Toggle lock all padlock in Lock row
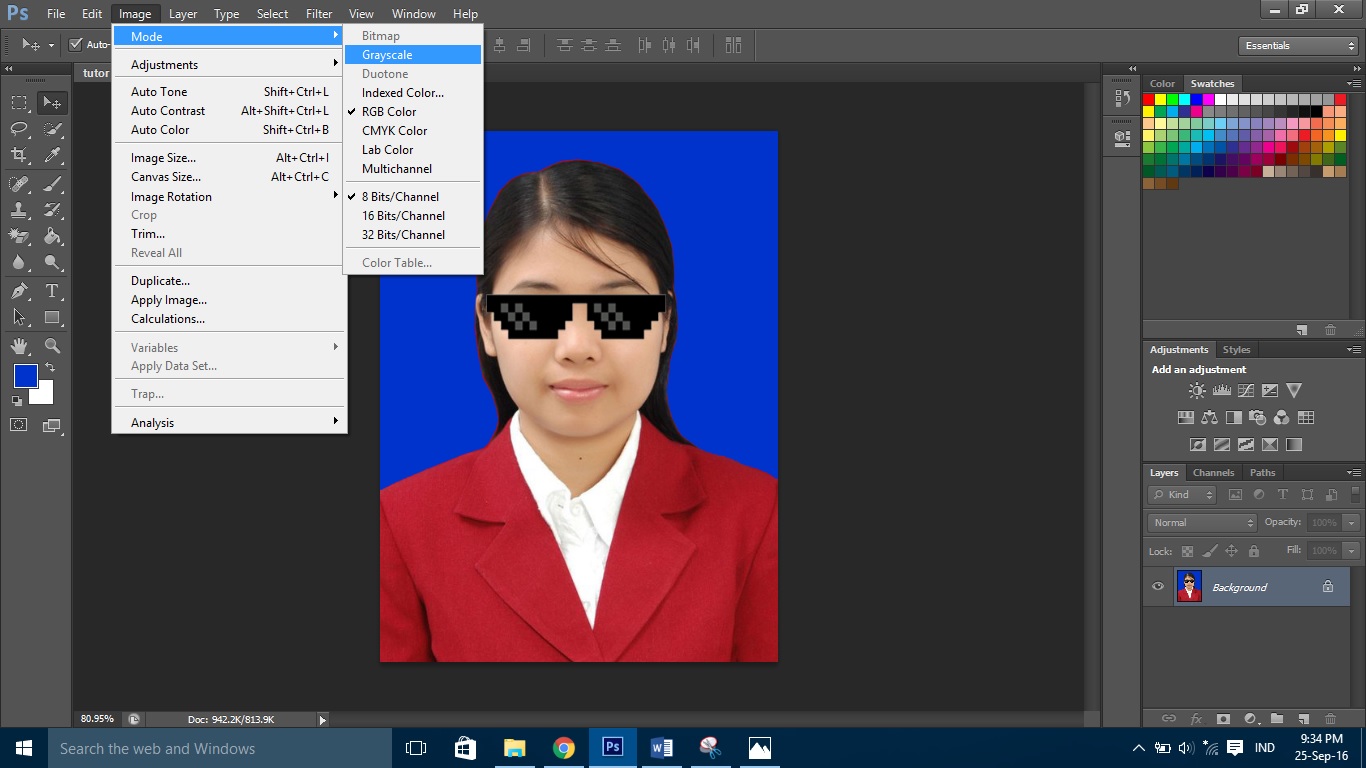 1254,551
